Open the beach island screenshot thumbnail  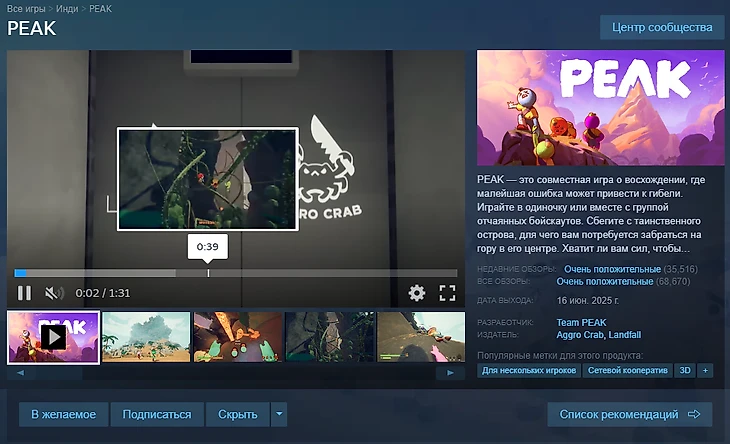pyautogui.click(x=146, y=337)
